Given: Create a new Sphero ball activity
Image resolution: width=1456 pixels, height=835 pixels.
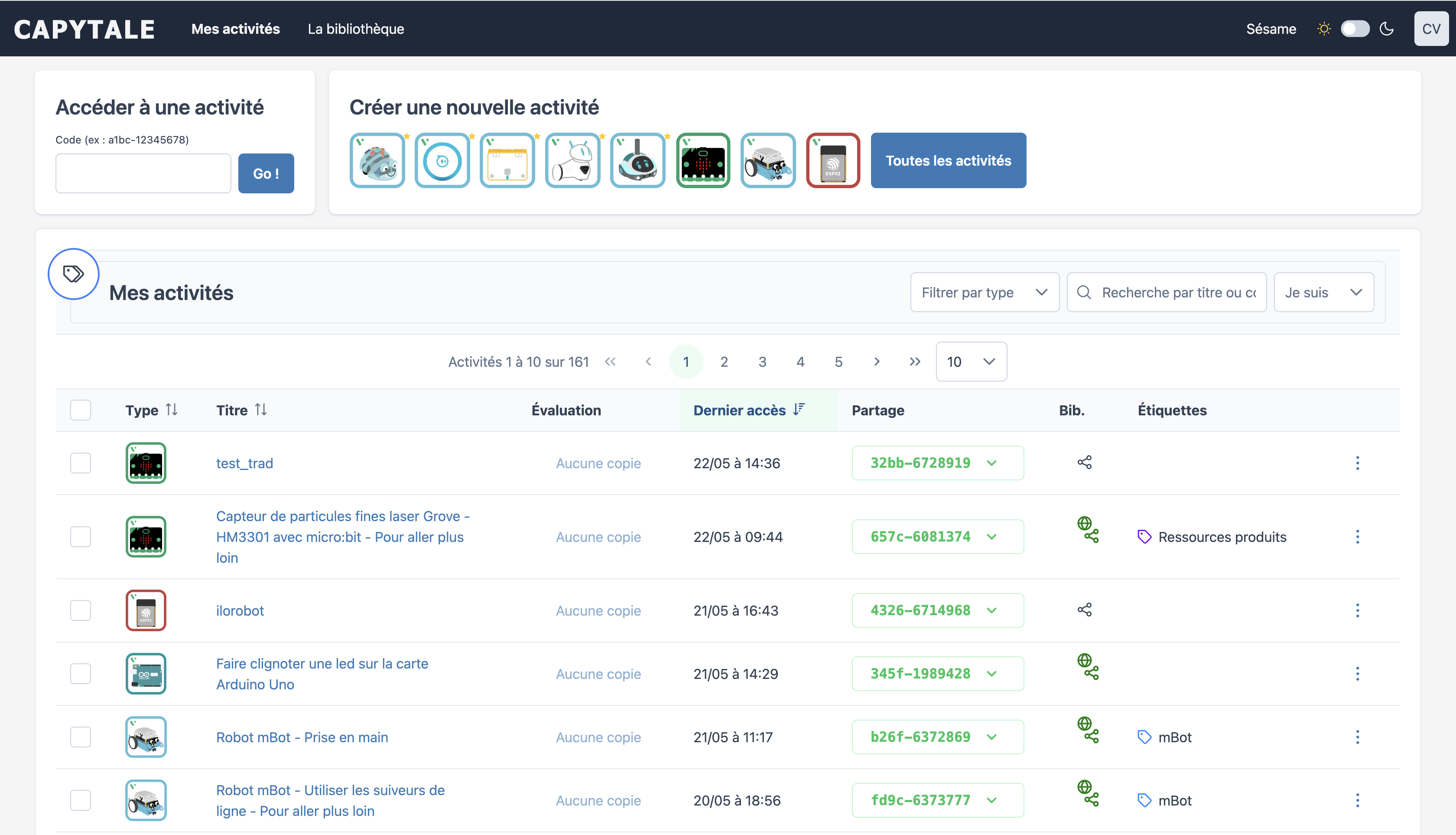Looking at the screenshot, I should (x=442, y=160).
